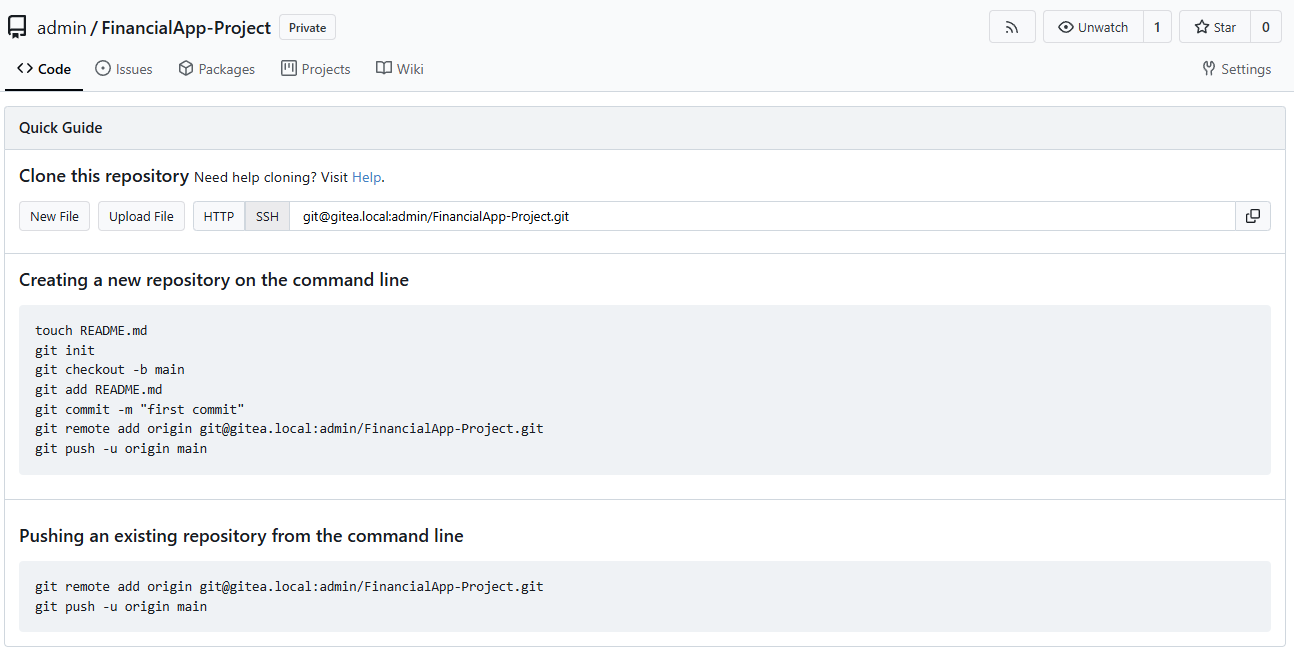Switch clone URL to HTTP
Image resolution: width=1294 pixels, height=652 pixels.
pyautogui.click(x=218, y=216)
